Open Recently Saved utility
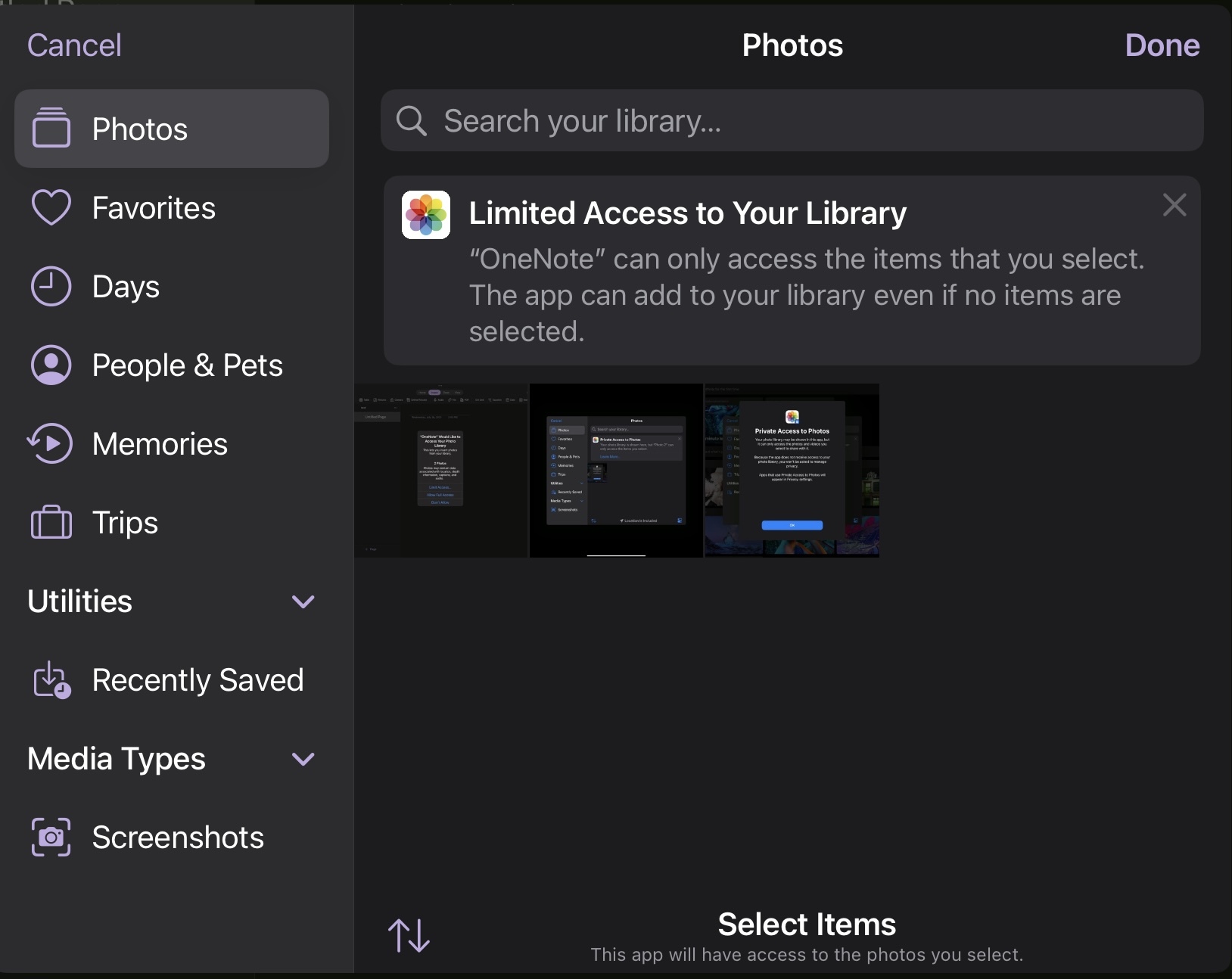 click(x=172, y=679)
